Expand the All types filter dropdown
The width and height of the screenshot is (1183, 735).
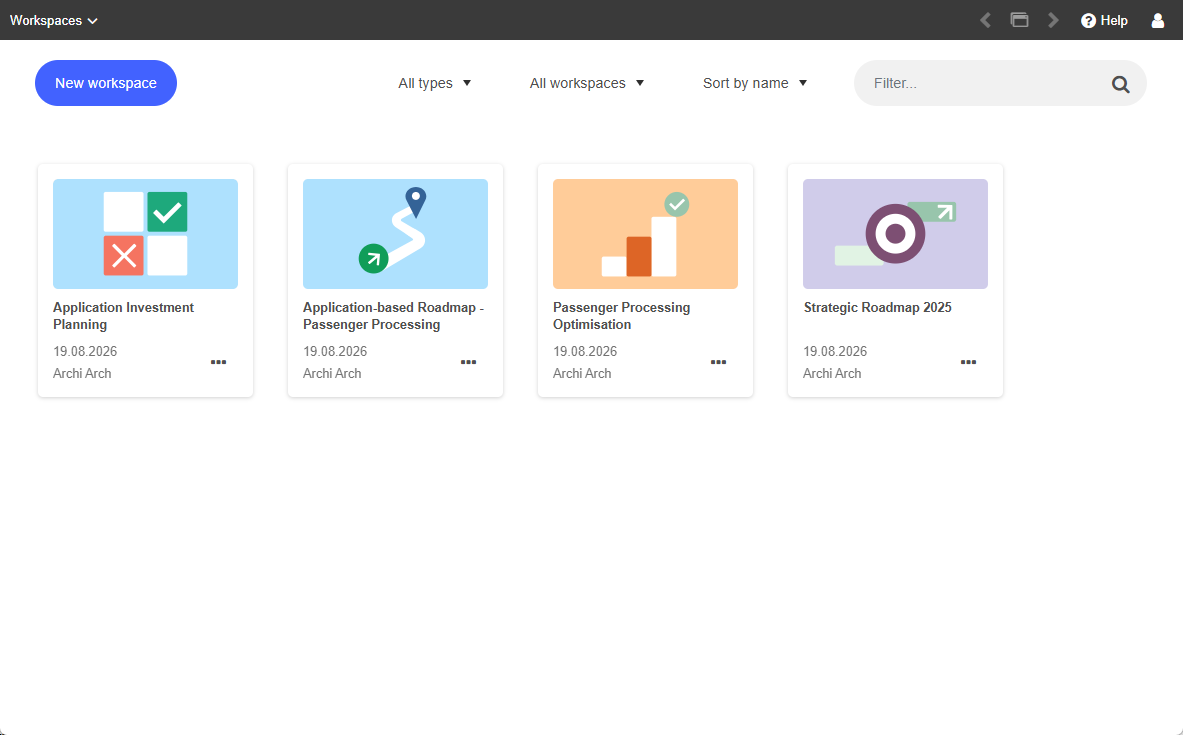point(435,83)
